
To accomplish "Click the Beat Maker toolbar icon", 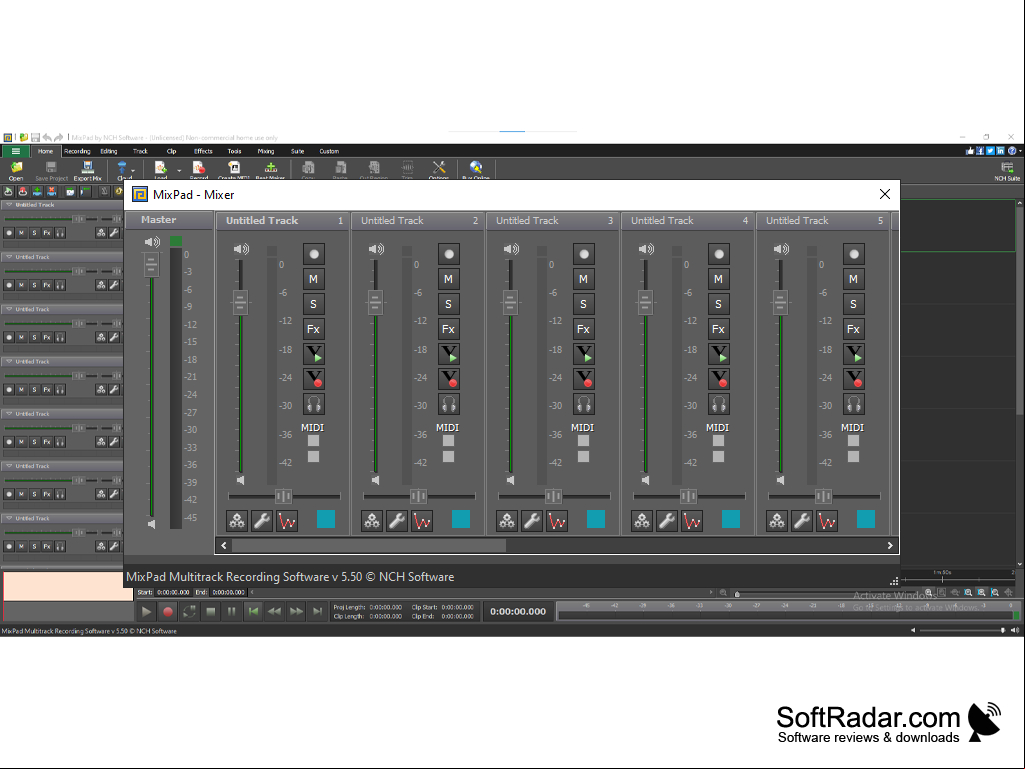I will click(x=270, y=170).
